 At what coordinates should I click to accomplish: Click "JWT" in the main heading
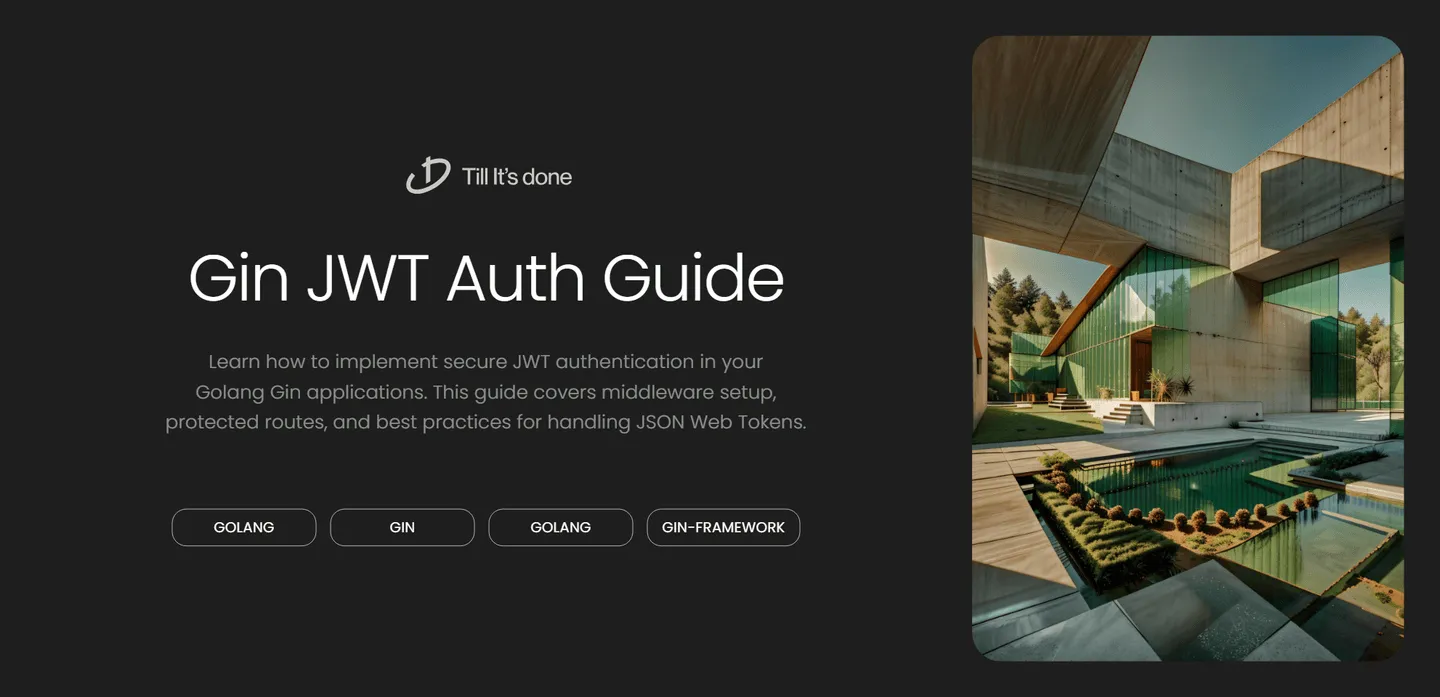(x=368, y=278)
